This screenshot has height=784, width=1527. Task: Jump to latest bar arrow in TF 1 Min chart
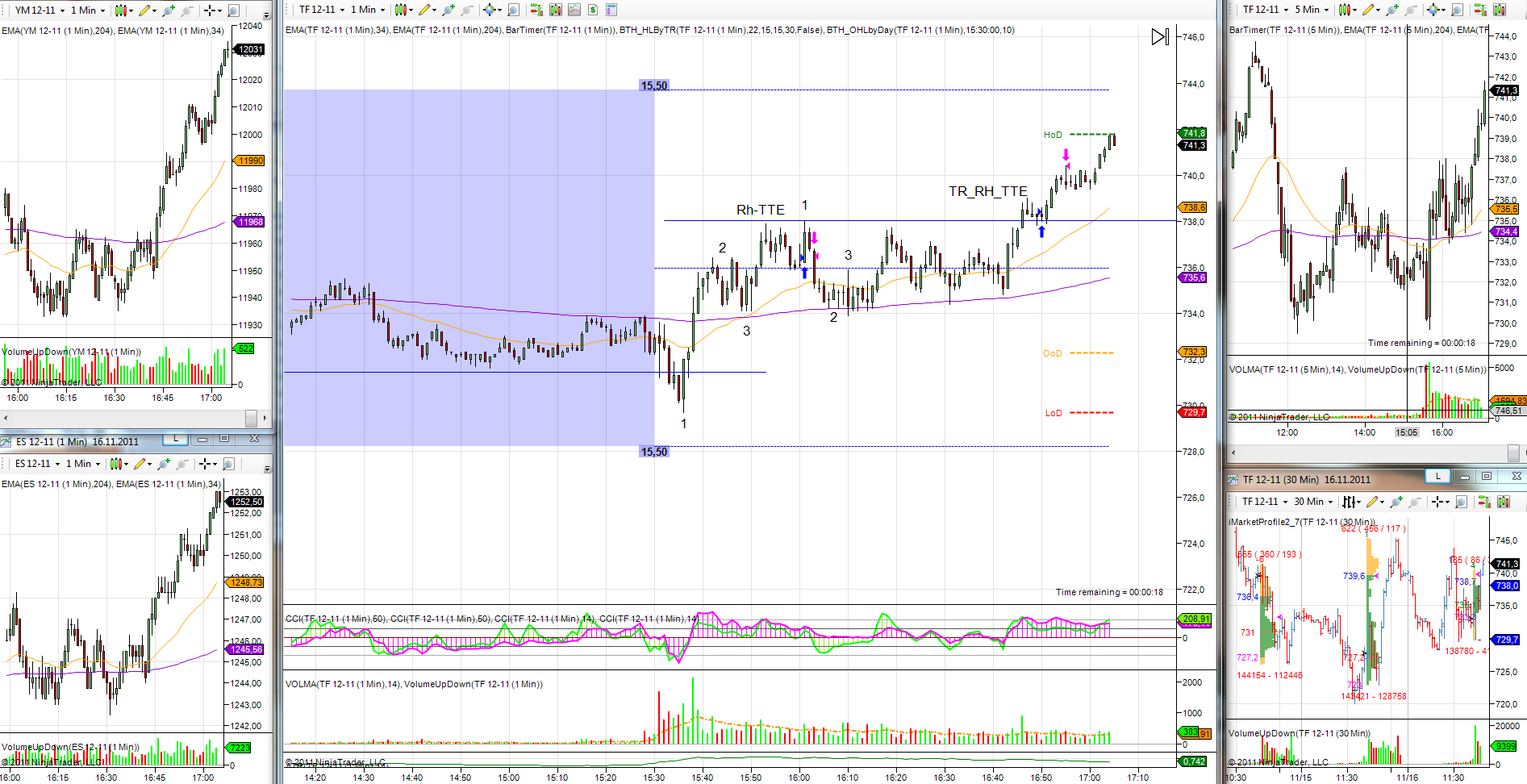click(1160, 37)
